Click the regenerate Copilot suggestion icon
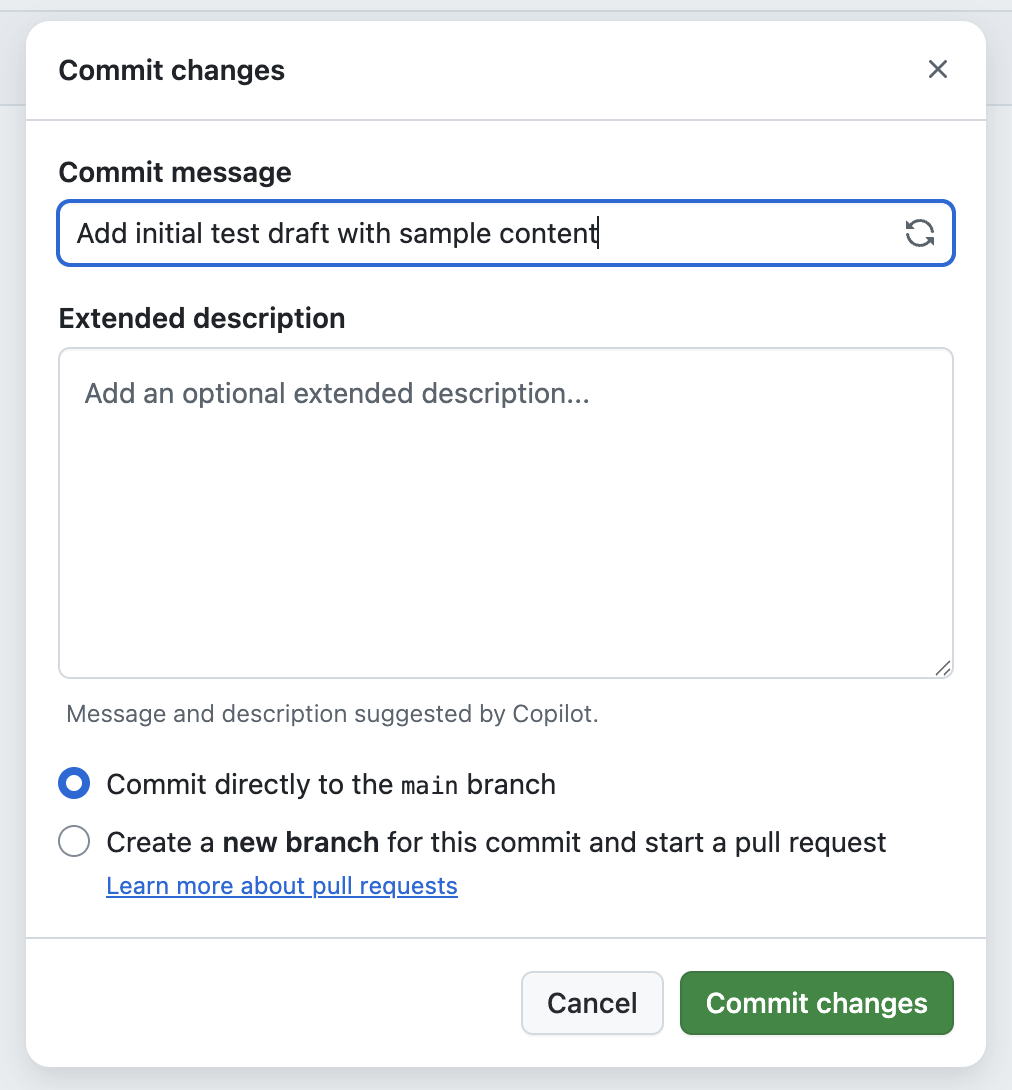Screen dimensions: 1012x1090 [919, 233]
